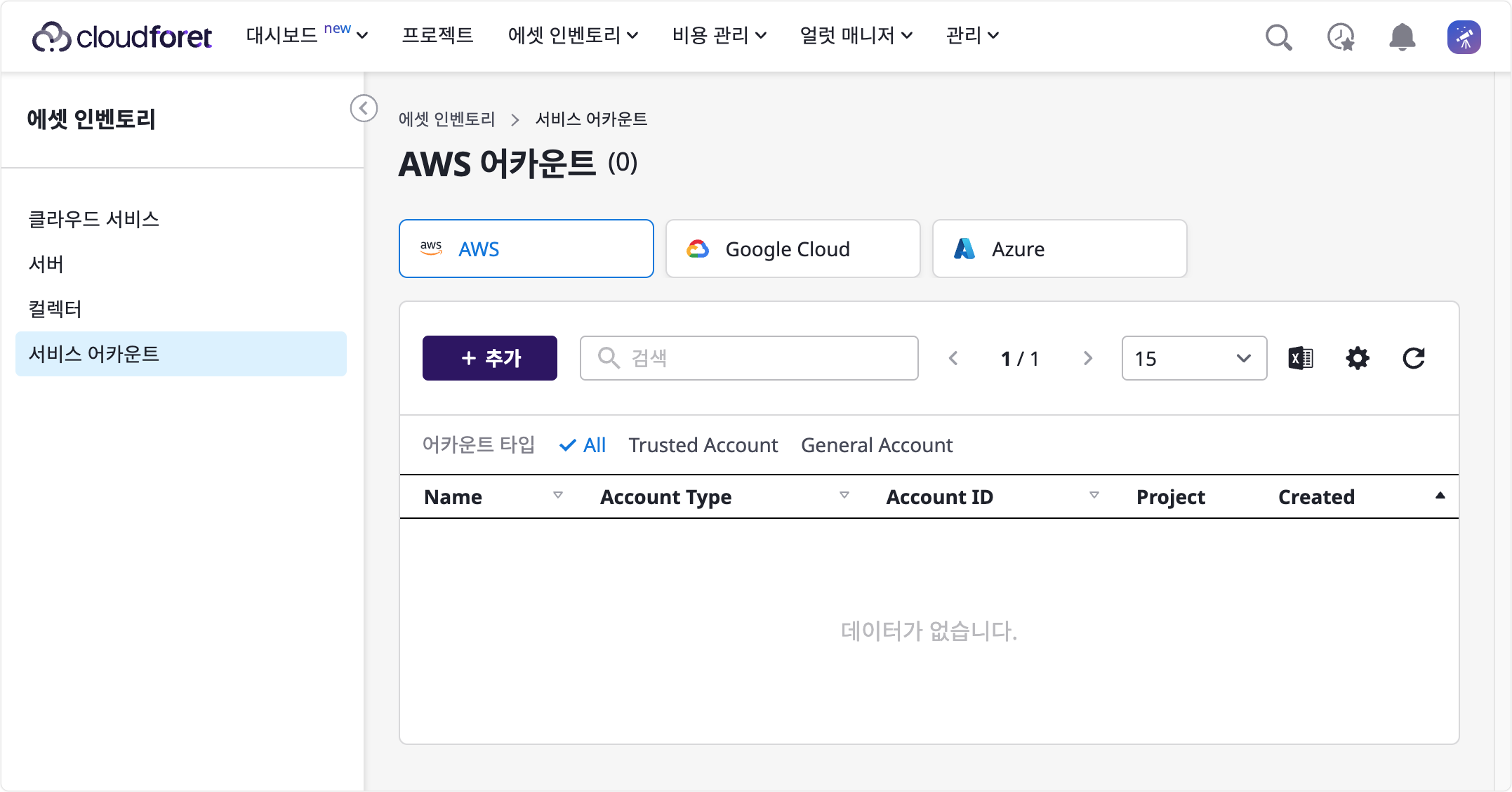Open table settings gear icon
Screen dimensions: 1512x792
1357,358
